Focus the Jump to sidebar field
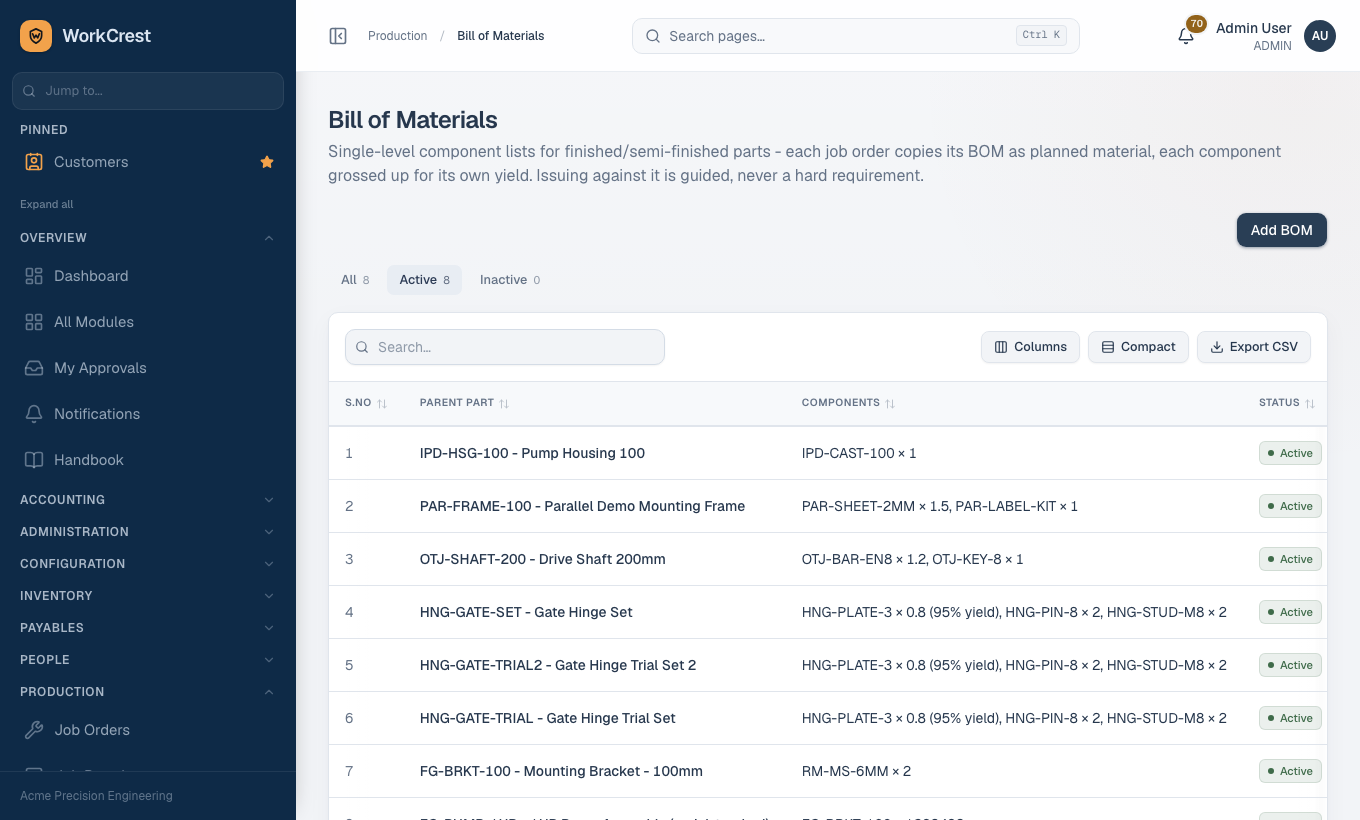The image size is (1360, 820). pos(148,91)
